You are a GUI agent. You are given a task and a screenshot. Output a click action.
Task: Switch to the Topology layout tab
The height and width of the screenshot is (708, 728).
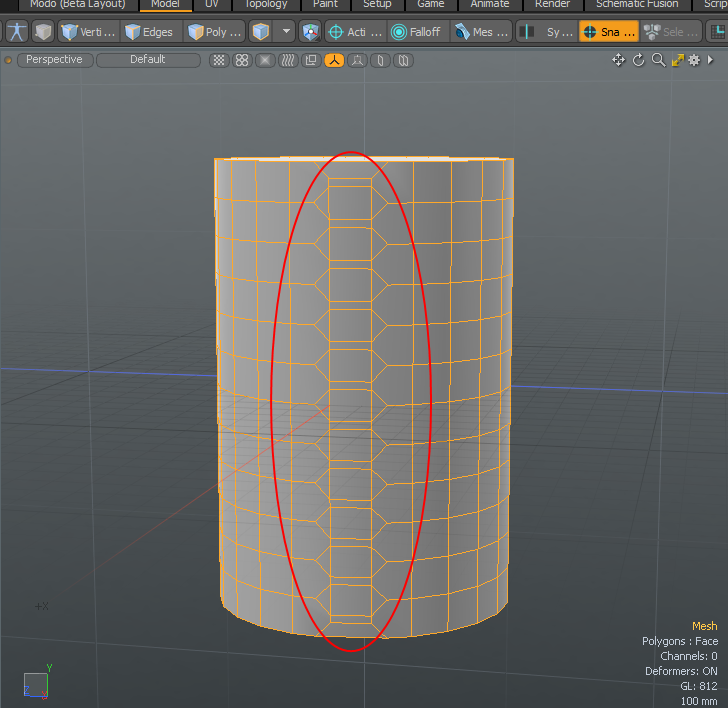point(266,4)
